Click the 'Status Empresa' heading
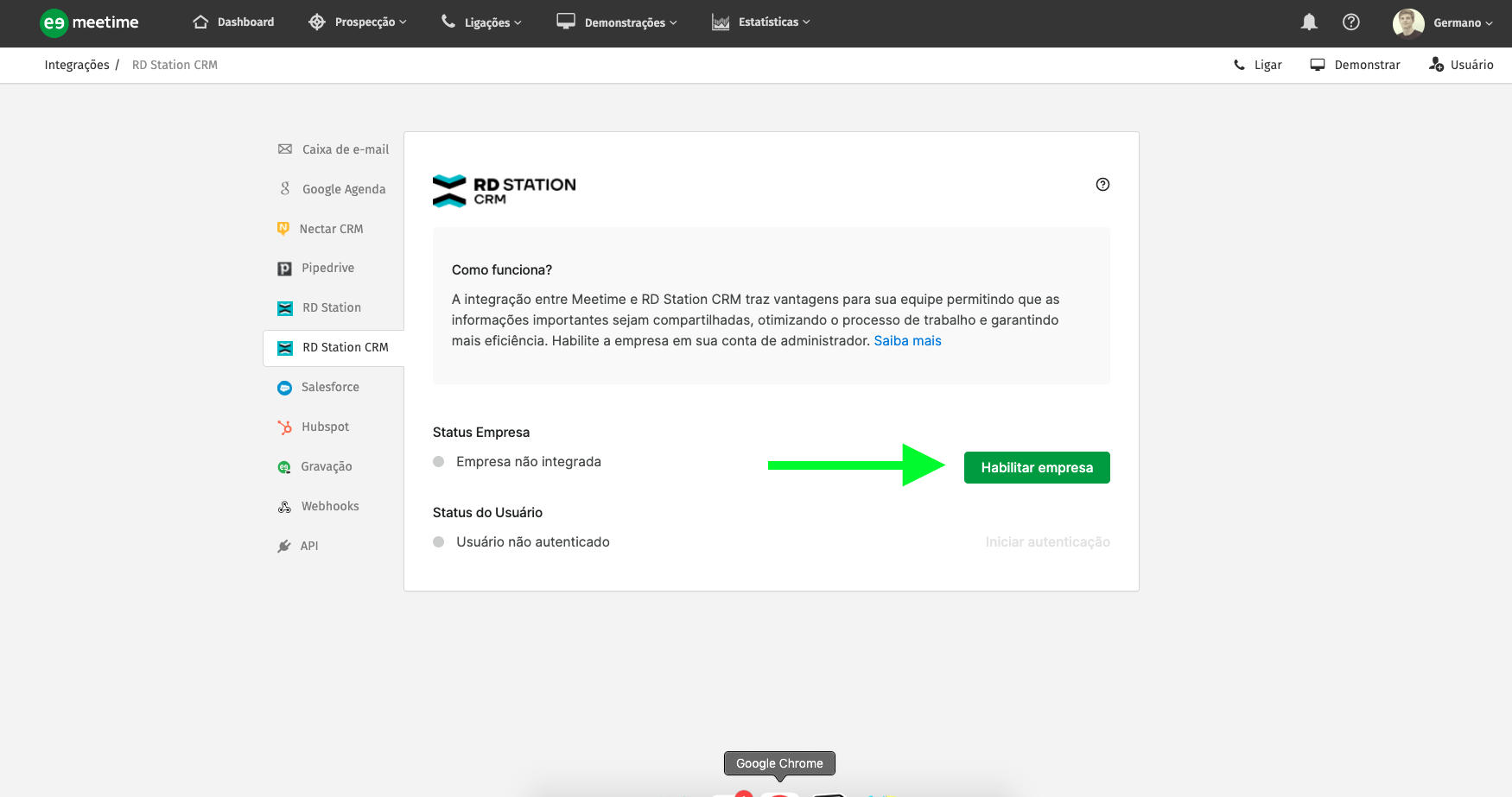Screen dimensions: 1512x797 [x=480, y=433]
